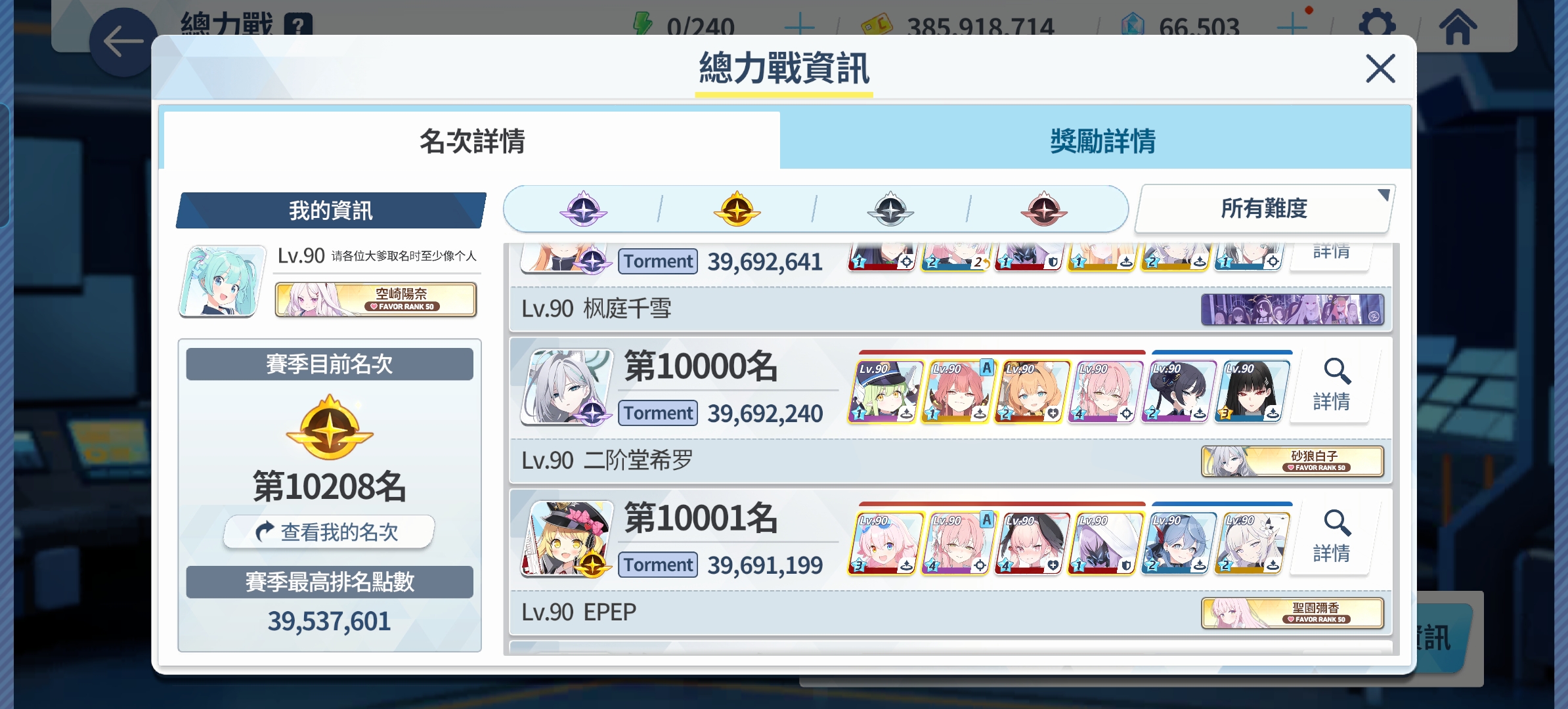This screenshot has width=1568, height=709.
Task: Open details magnifier for rank 10000 player
Action: [x=1332, y=385]
